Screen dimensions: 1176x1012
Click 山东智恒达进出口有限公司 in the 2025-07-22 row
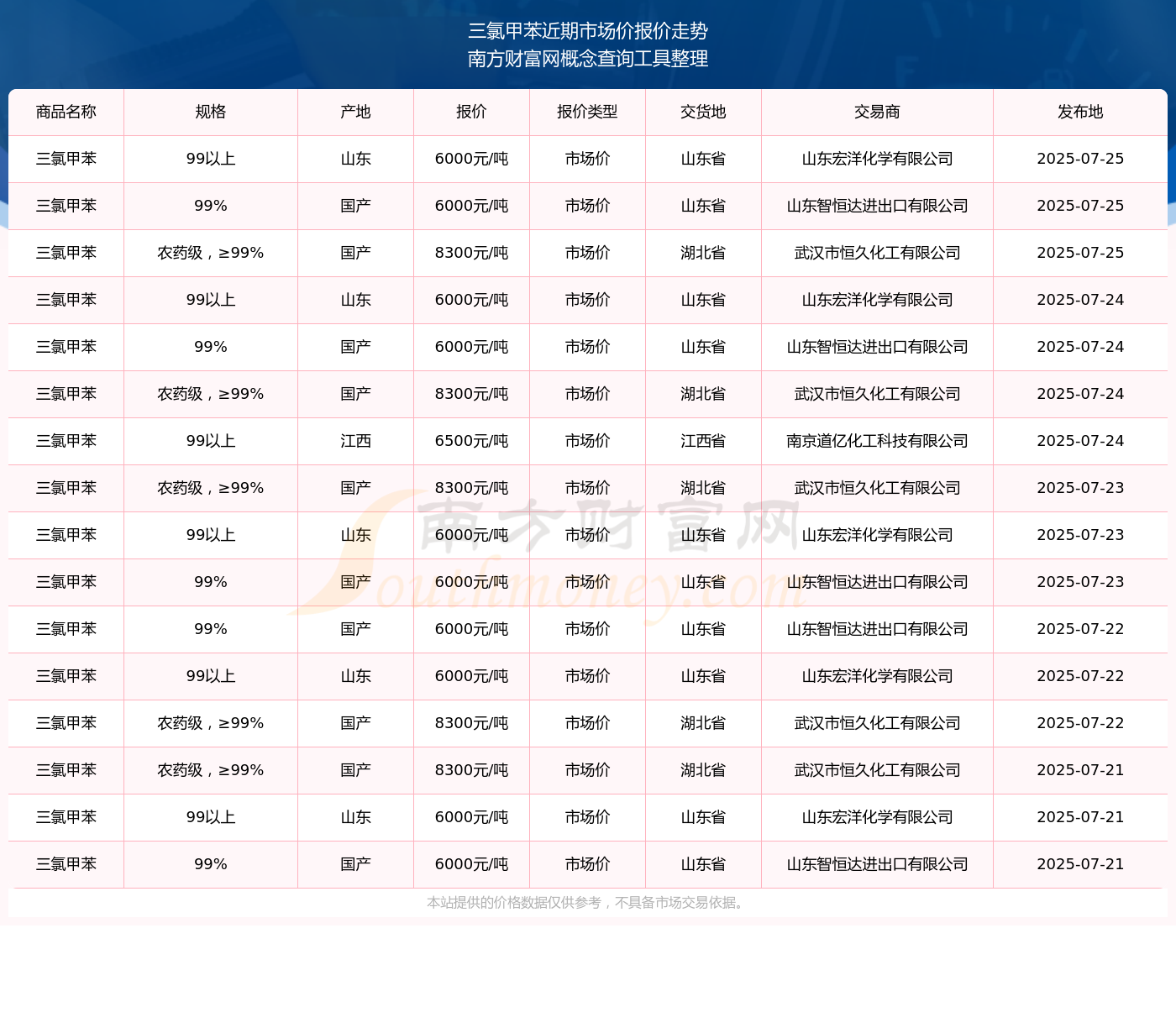[878, 629]
